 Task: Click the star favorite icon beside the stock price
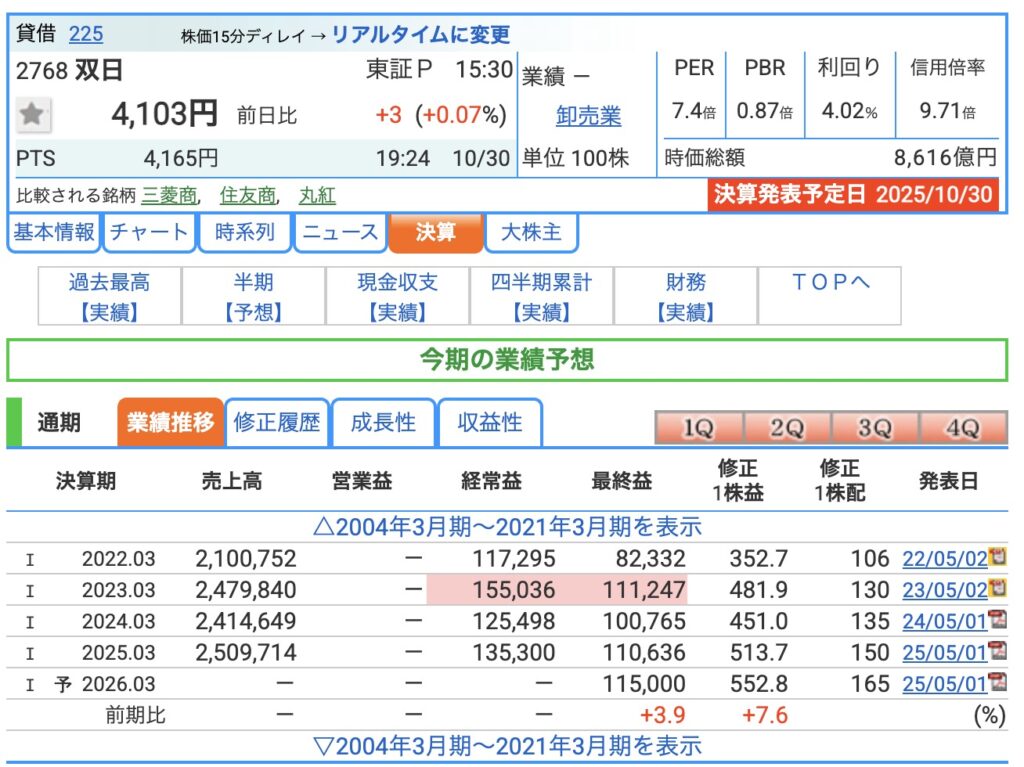click(x=33, y=115)
